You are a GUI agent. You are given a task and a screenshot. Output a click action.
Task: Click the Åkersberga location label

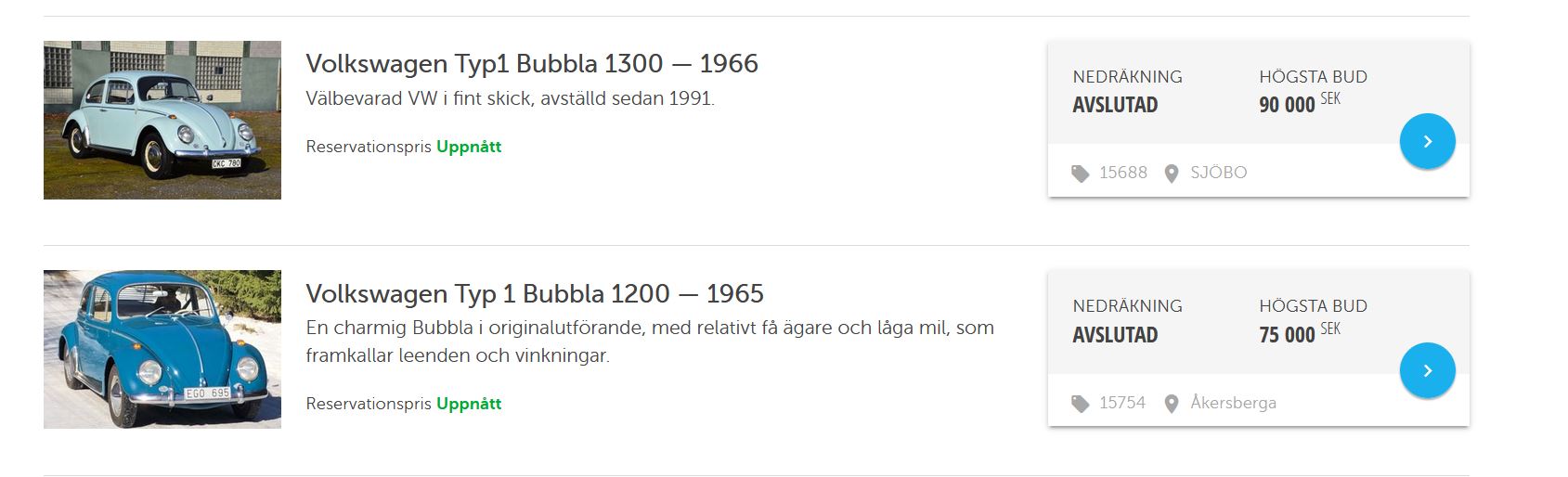click(x=1233, y=403)
